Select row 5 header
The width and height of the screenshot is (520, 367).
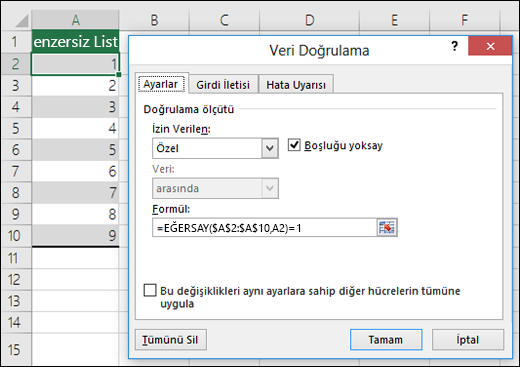click(16, 128)
